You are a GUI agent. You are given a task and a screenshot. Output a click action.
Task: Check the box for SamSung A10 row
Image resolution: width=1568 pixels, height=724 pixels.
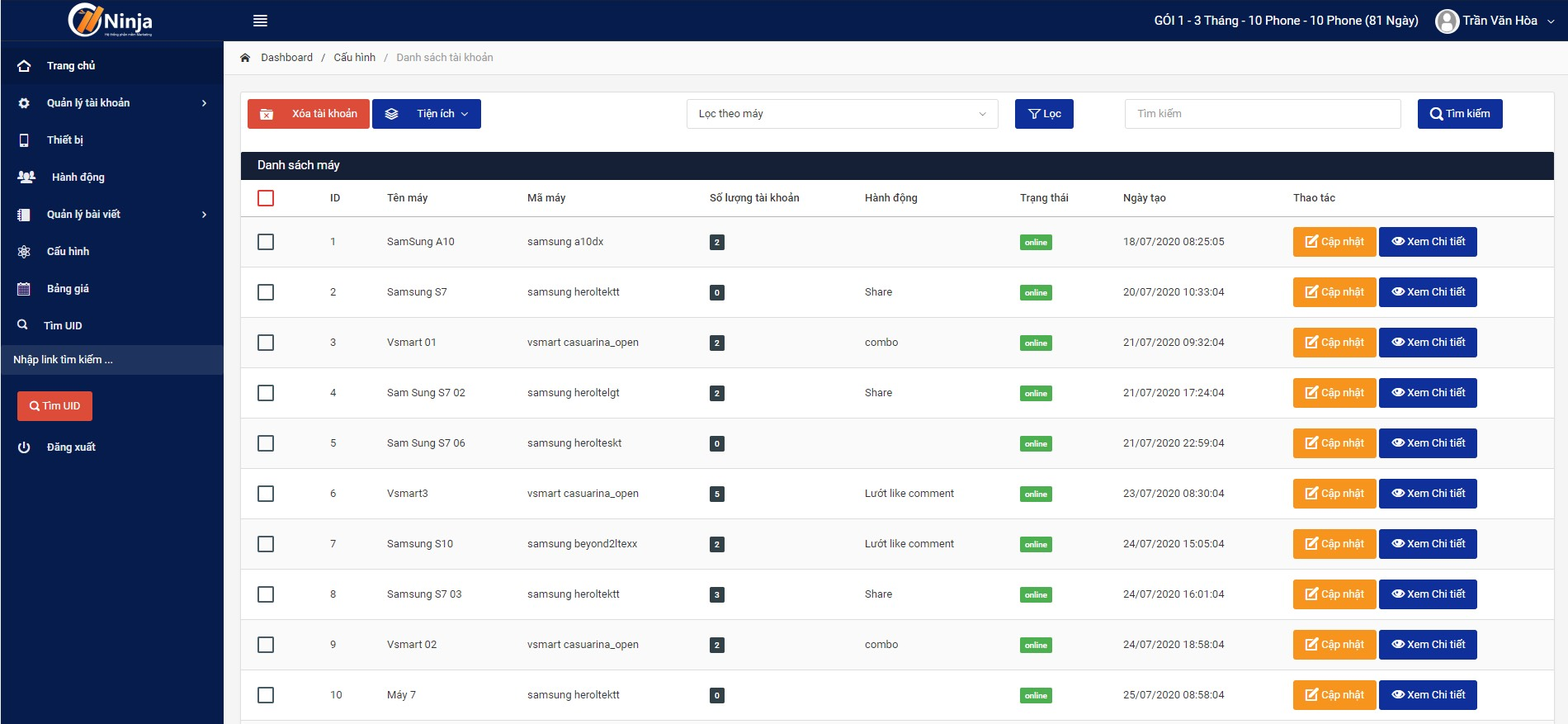[x=266, y=242]
